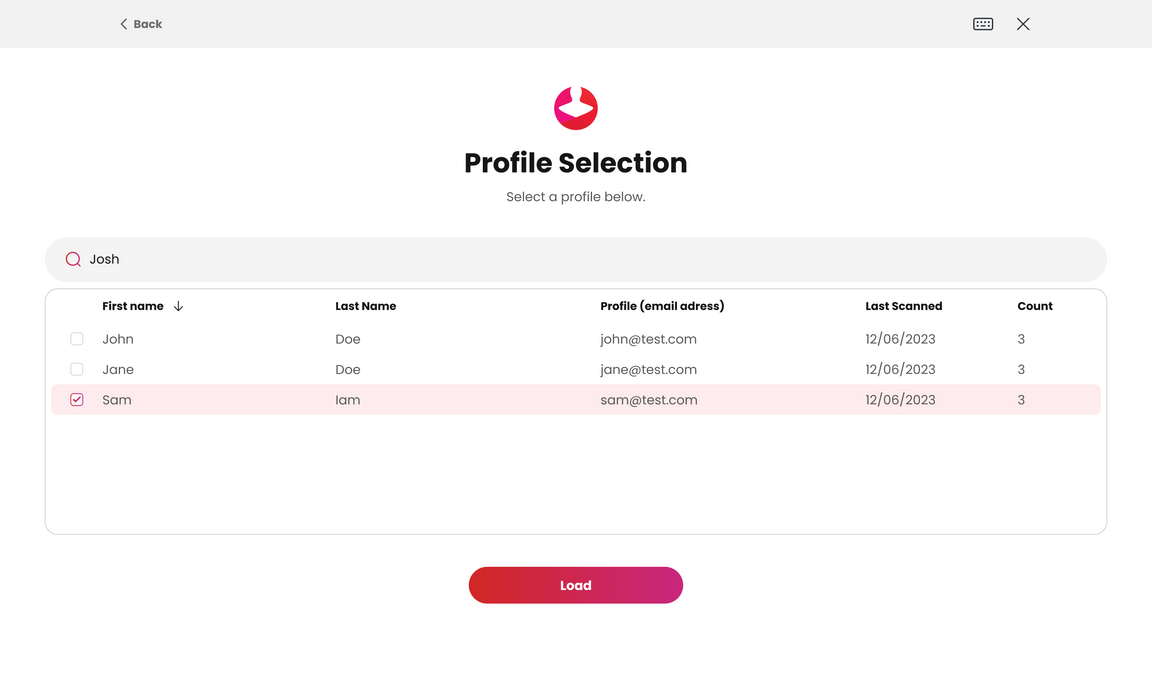This screenshot has width=1152, height=690.
Task: Click the First name column header
Action: (x=133, y=306)
